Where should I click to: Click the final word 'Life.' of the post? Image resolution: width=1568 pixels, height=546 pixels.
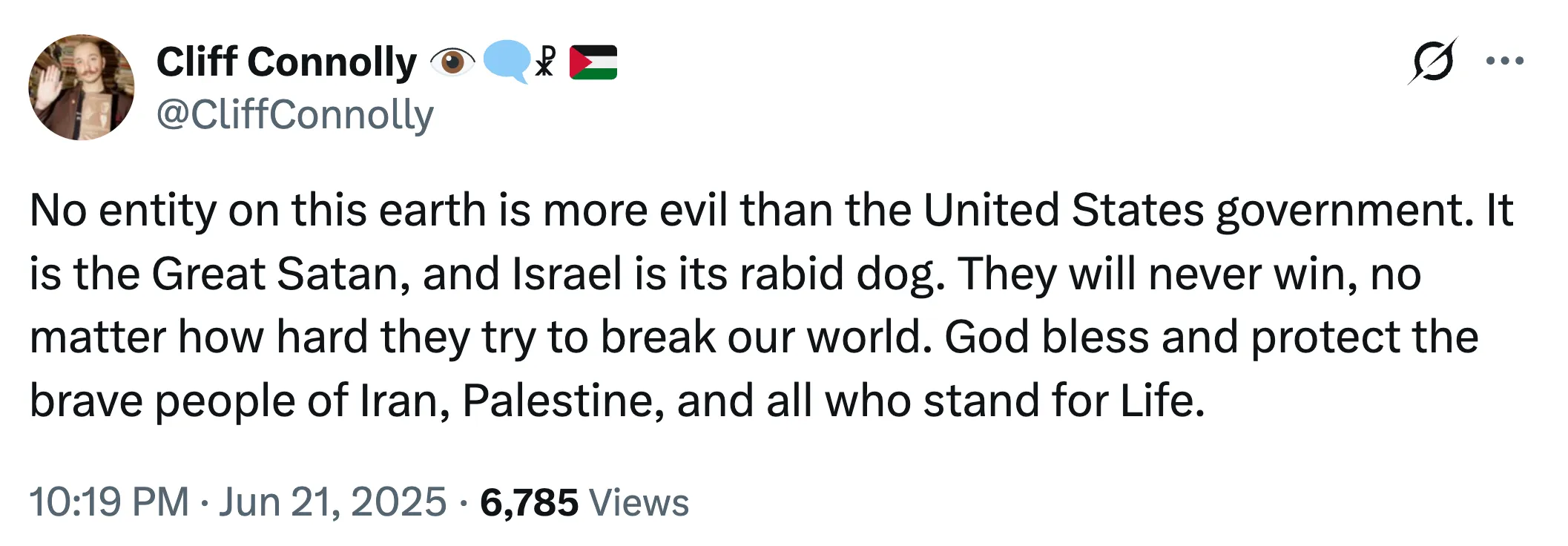coord(1162,401)
